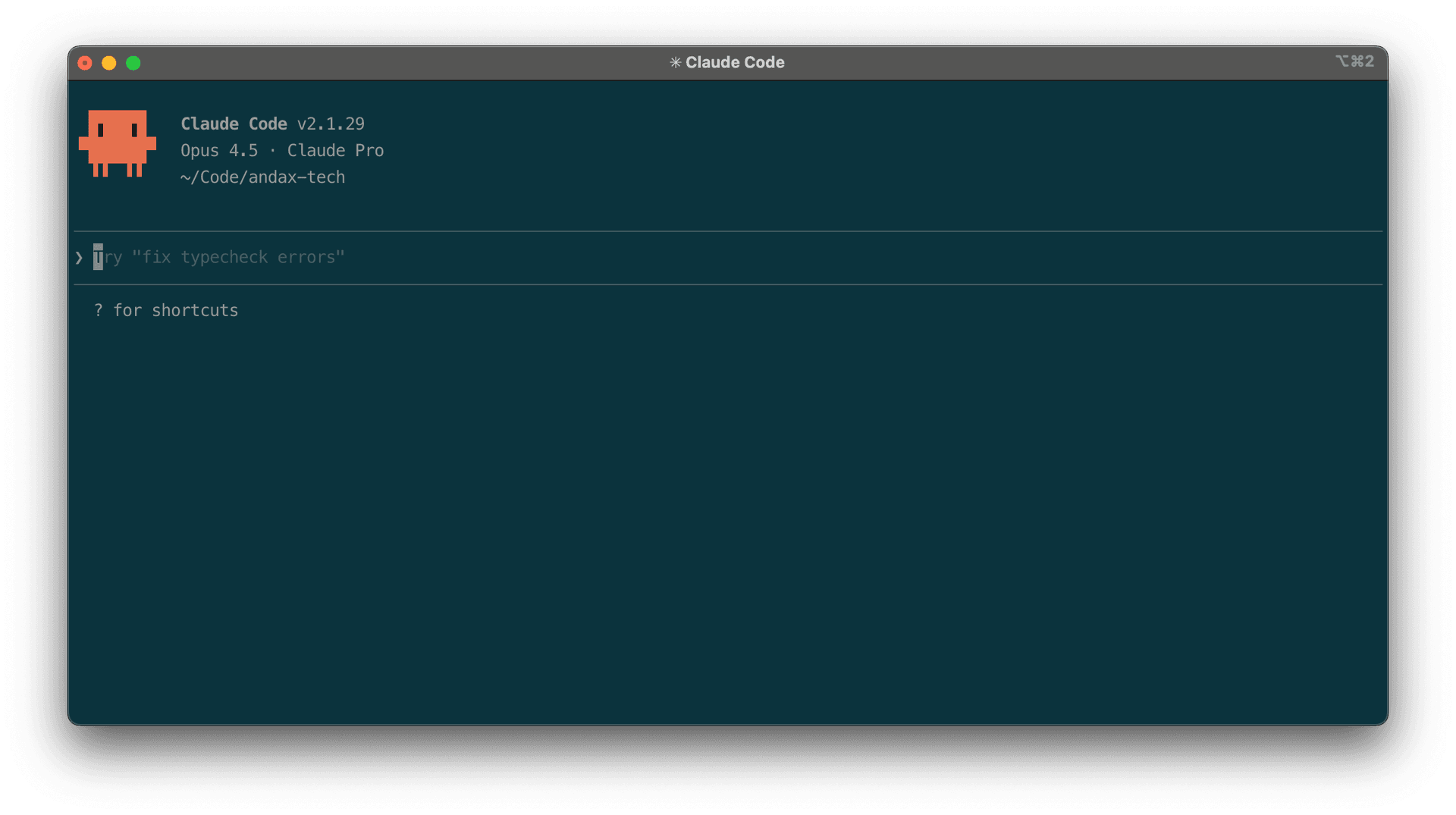The height and width of the screenshot is (815, 1456).
Task: Select the "Opus 4.5" model label
Action: [x=218, y=151]
